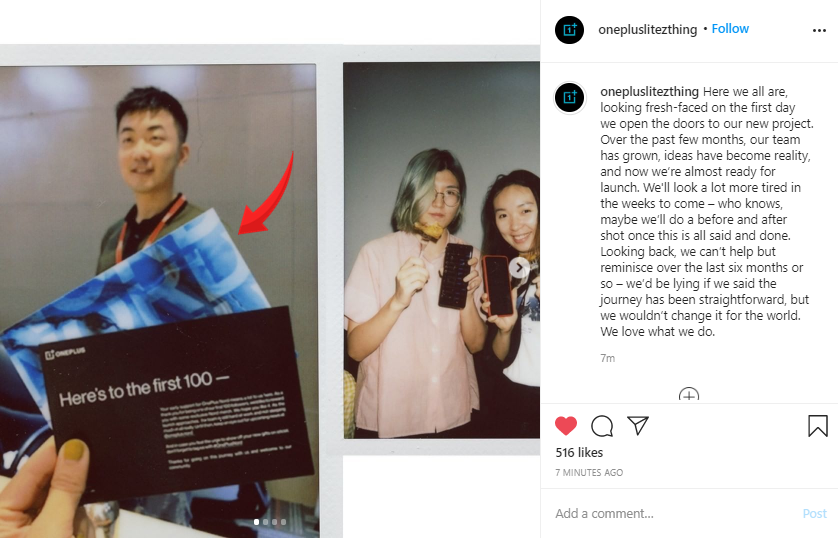Click the avatar beside the caption

(x=570, y=98)
